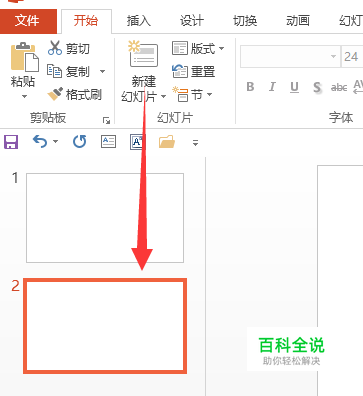Select the 格式刷 (Format Painter) tool
This screenshot has height=396, width=363.
(75, 95)
